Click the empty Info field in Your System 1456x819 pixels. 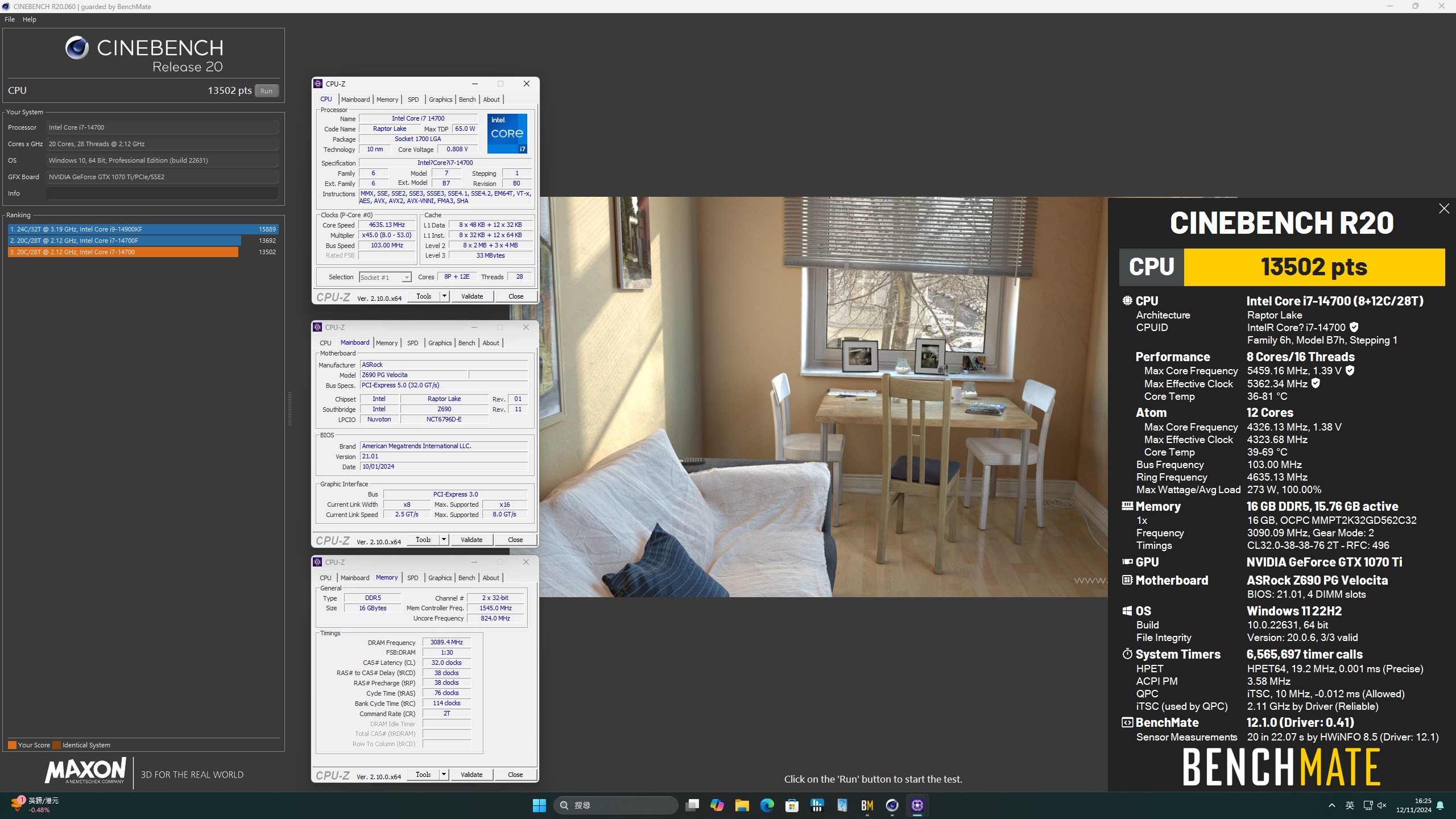[162, 193]
